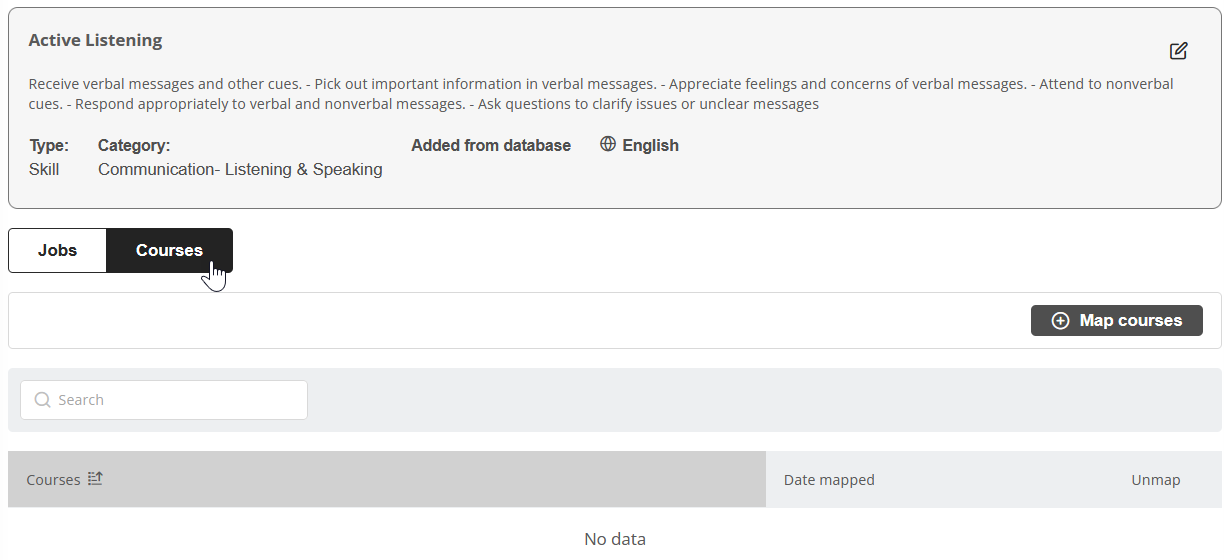Click the Active Listening skill title
Viewport: 1224px width, 560px height.
(95, 41)
